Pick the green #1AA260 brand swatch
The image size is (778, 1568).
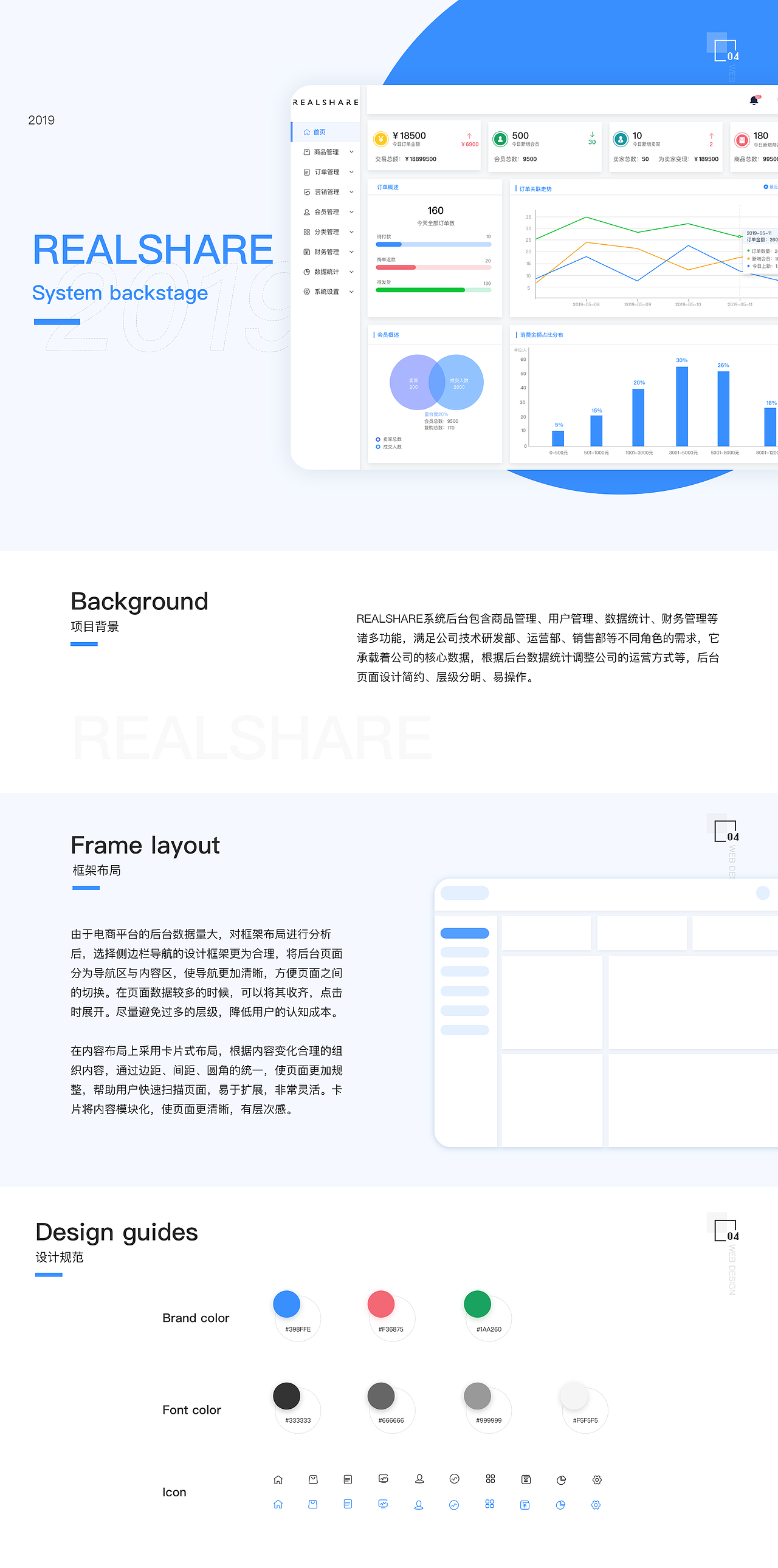(x=477, y=1304)
